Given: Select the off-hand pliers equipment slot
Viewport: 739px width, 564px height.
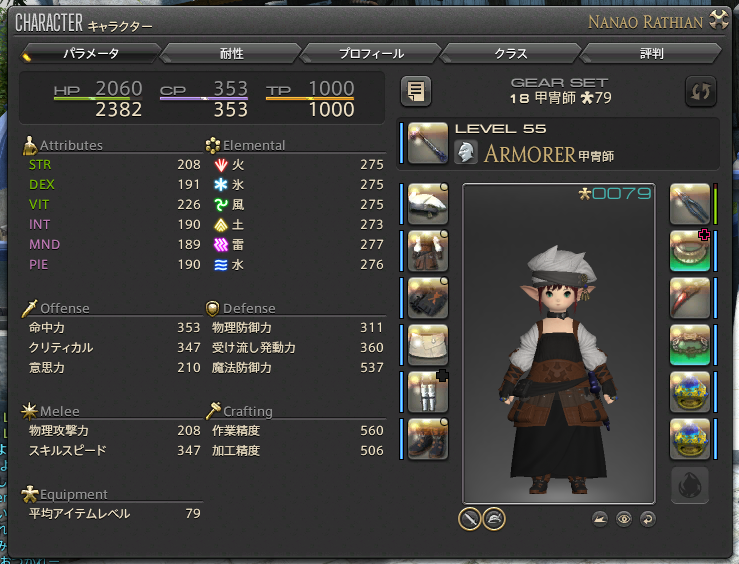Looking at the screenshot, I should 690,204.
